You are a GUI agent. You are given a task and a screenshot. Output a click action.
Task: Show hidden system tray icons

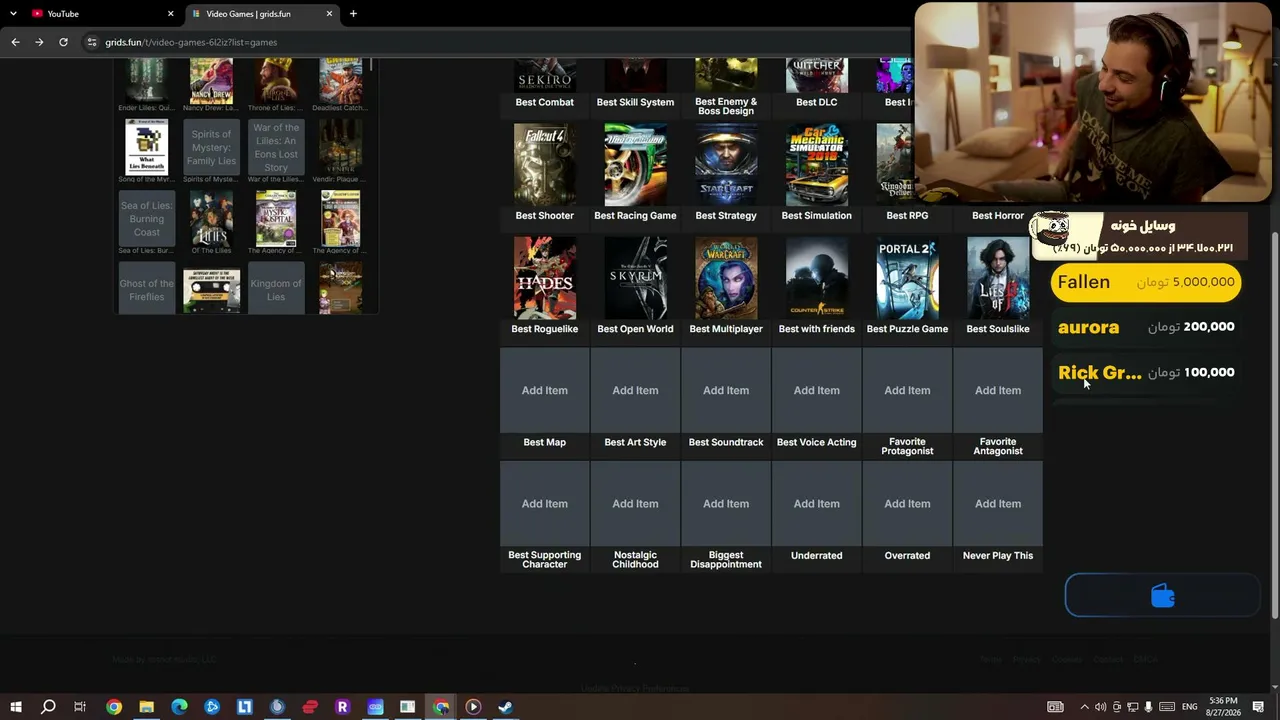1084,707
